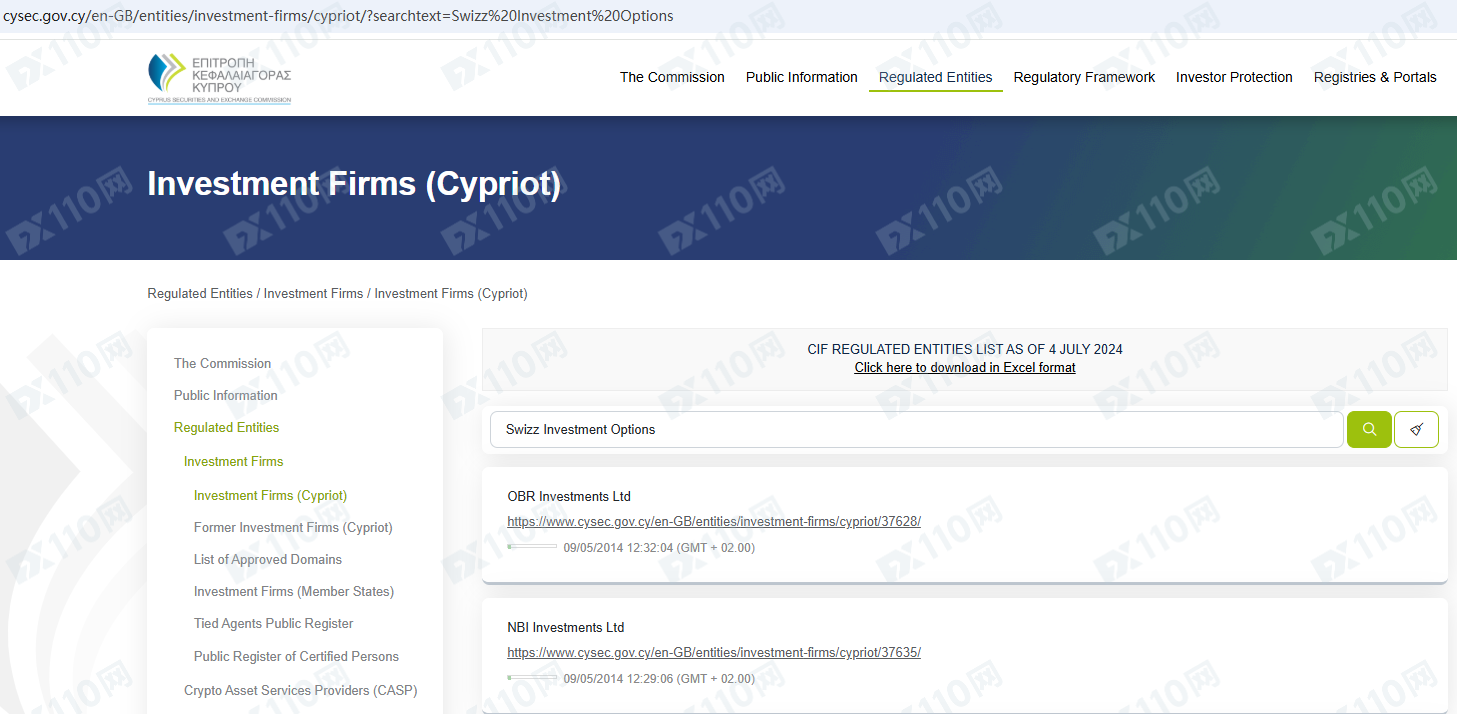
Task: Open Regulatory Framework menu
Action: coord(1084,77)
